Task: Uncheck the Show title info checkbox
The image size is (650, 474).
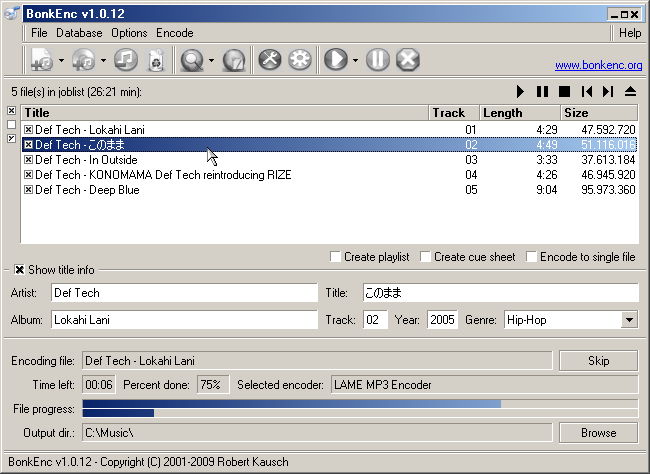Action: [x=19, y=270]
